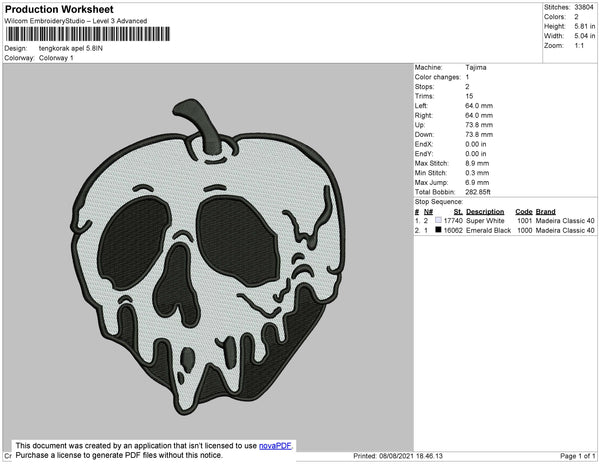This screenshot has height=464, width=600.
Task: Click the EndX value 0.00 in
Action: click(476, 144)
